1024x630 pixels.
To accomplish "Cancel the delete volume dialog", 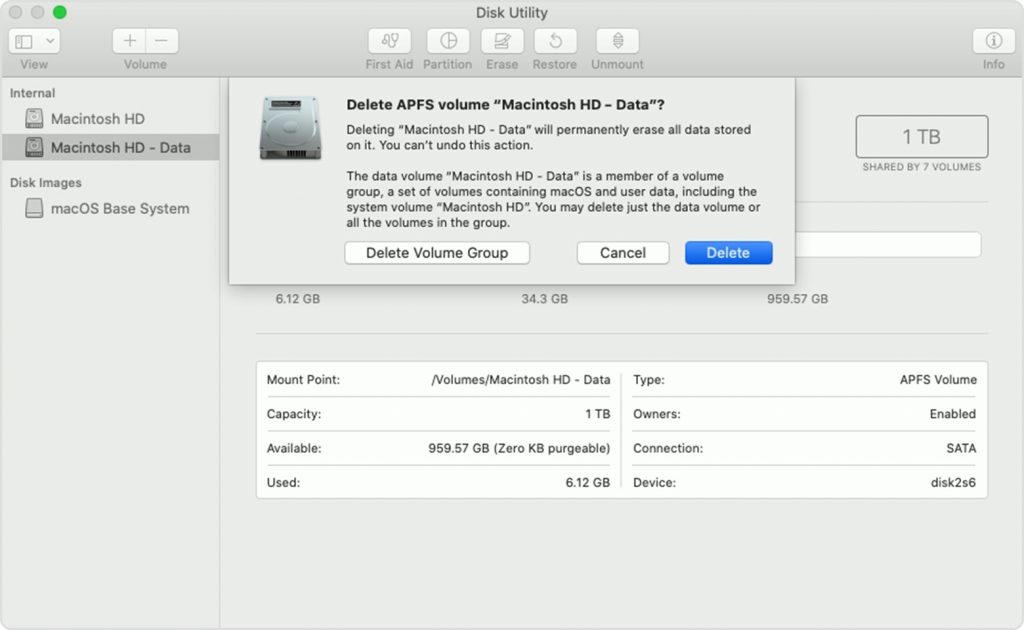I will pyautogui.click(x=623, y=253).
